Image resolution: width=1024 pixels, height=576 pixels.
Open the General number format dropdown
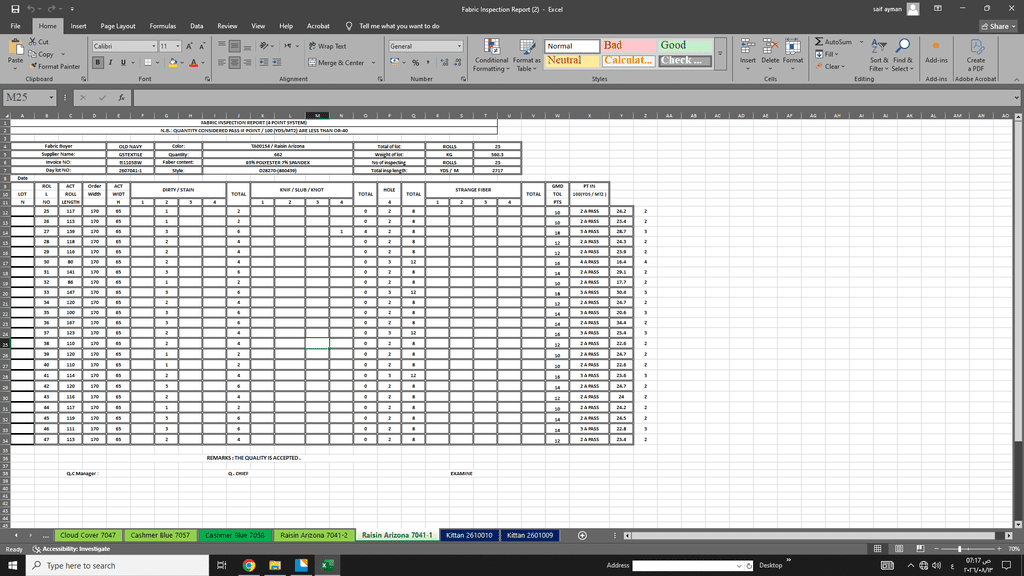pyautogui.click(x=459, y=46)
